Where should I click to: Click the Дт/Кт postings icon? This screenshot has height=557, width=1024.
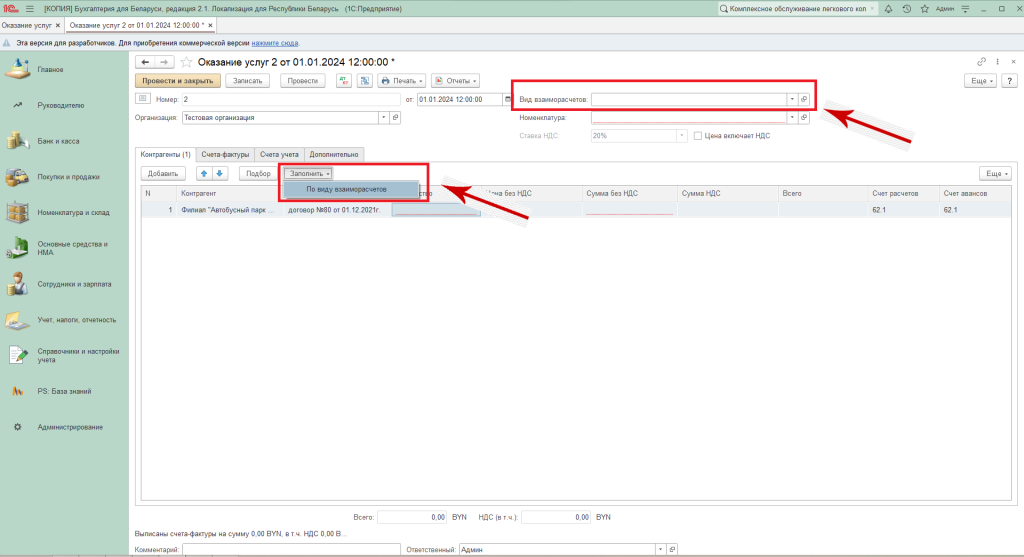tap(344, 81)
